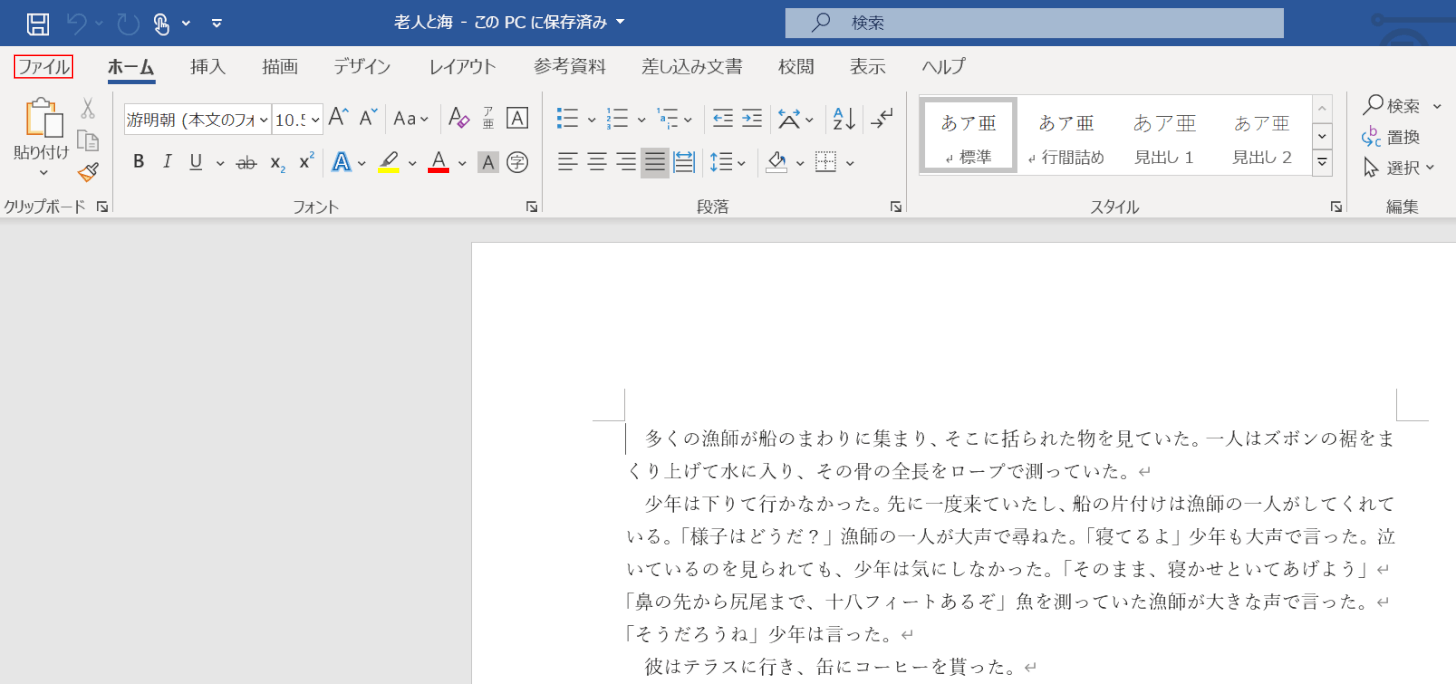Increase the paragraph indent
Screen dimensions: 1456x684
click(x=752, y=118)
